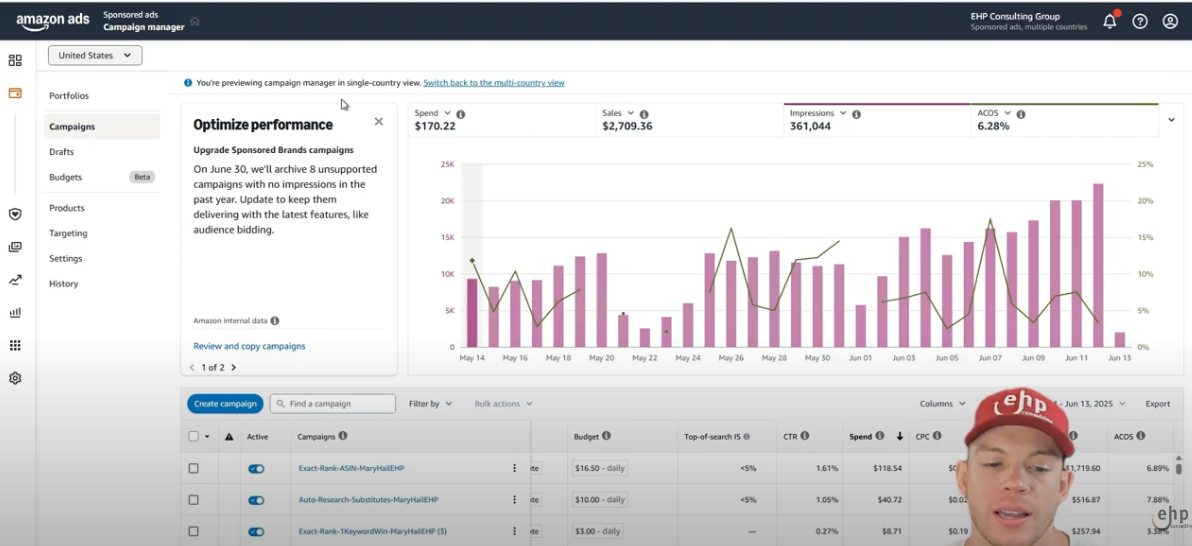Open the settings gear in left sidebar
The width and height of the screenshot is (1192, 546).
(x=15, y=378)
